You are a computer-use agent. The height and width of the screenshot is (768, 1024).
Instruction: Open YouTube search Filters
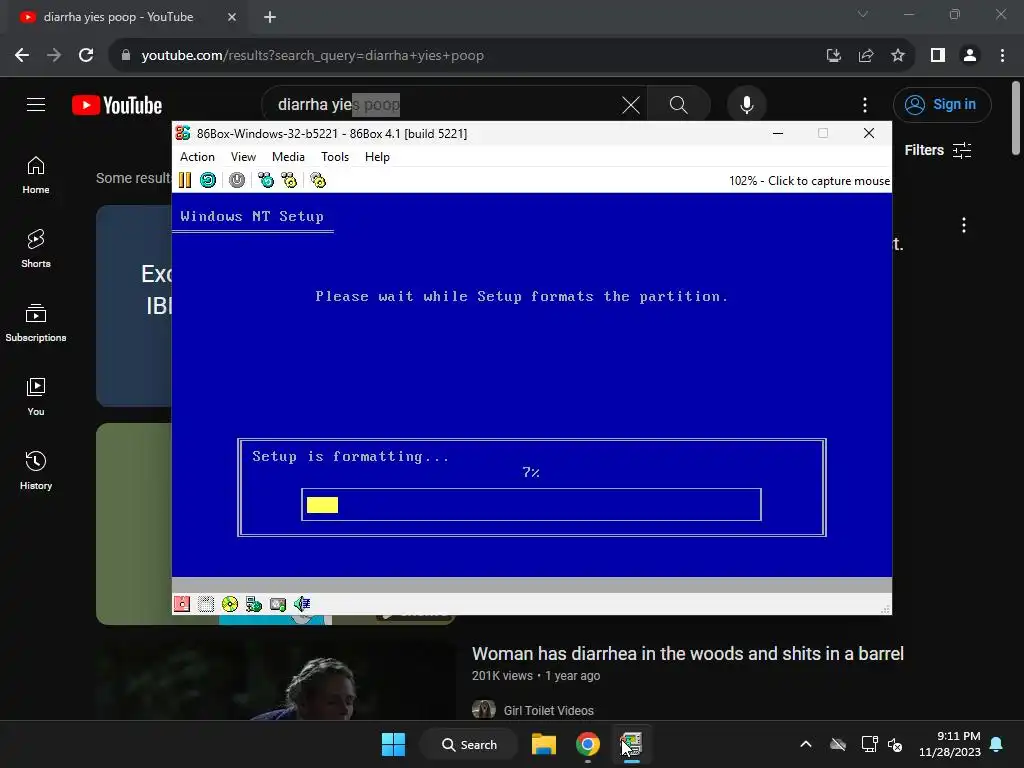click(x=938, y=150)
